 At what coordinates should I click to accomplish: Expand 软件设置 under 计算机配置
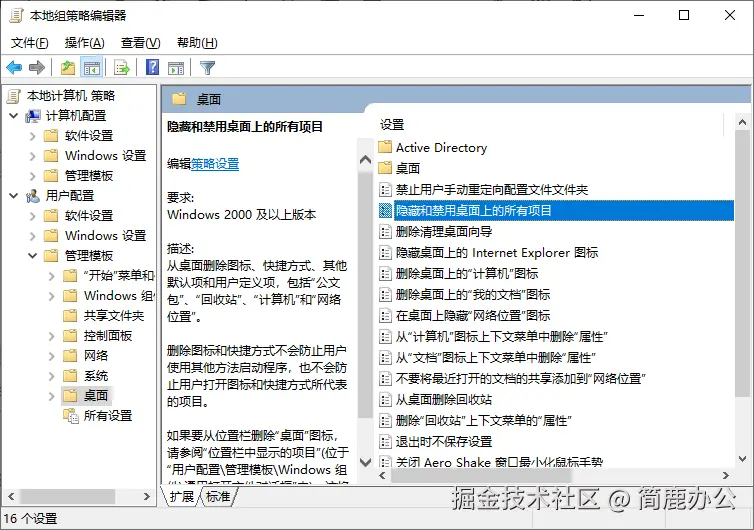[33, 136]
